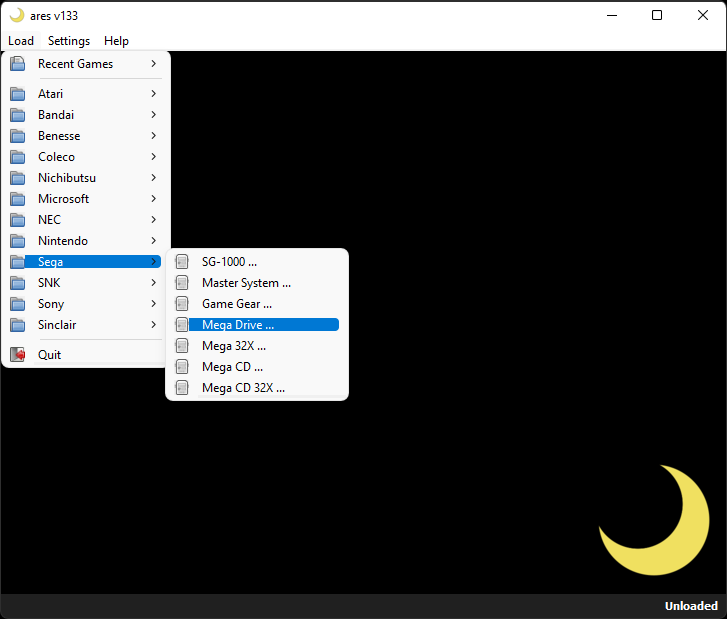Click the Sinclair folder icon
Screen dimensions: 727x619
pos(18,325)
